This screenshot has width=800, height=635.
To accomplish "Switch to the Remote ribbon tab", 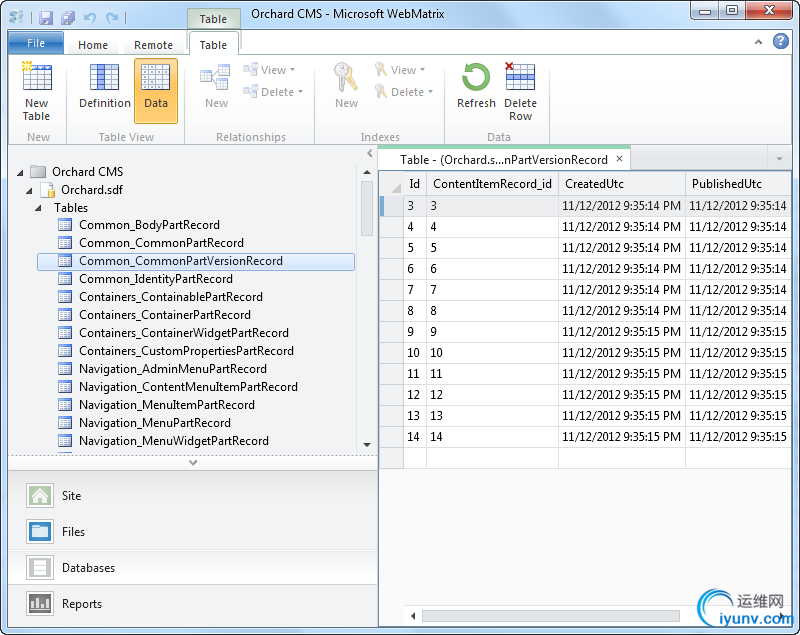I will (x=153, y=45).
